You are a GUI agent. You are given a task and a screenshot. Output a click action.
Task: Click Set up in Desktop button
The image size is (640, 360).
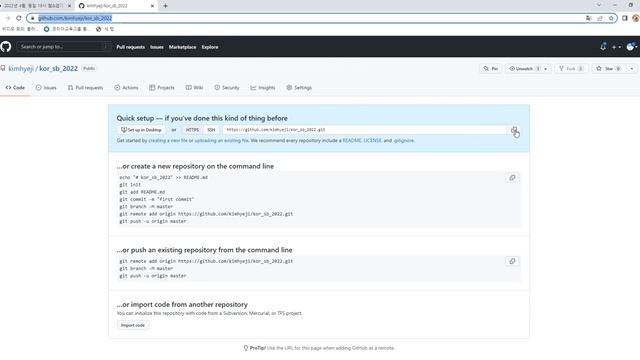pyautogui.click(x=141, y=130)
